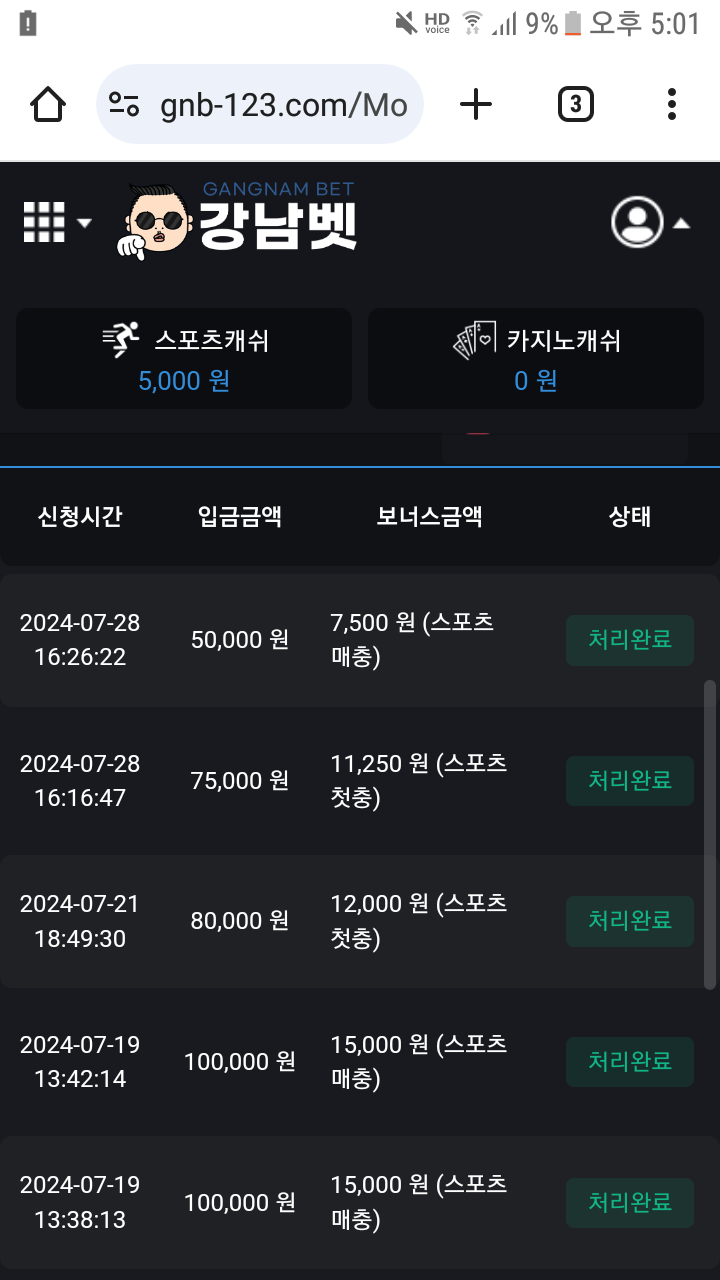Expand the arrow next to grid menu
Viewport: 720px width, 1280px height.
click(x=84, y=223)
